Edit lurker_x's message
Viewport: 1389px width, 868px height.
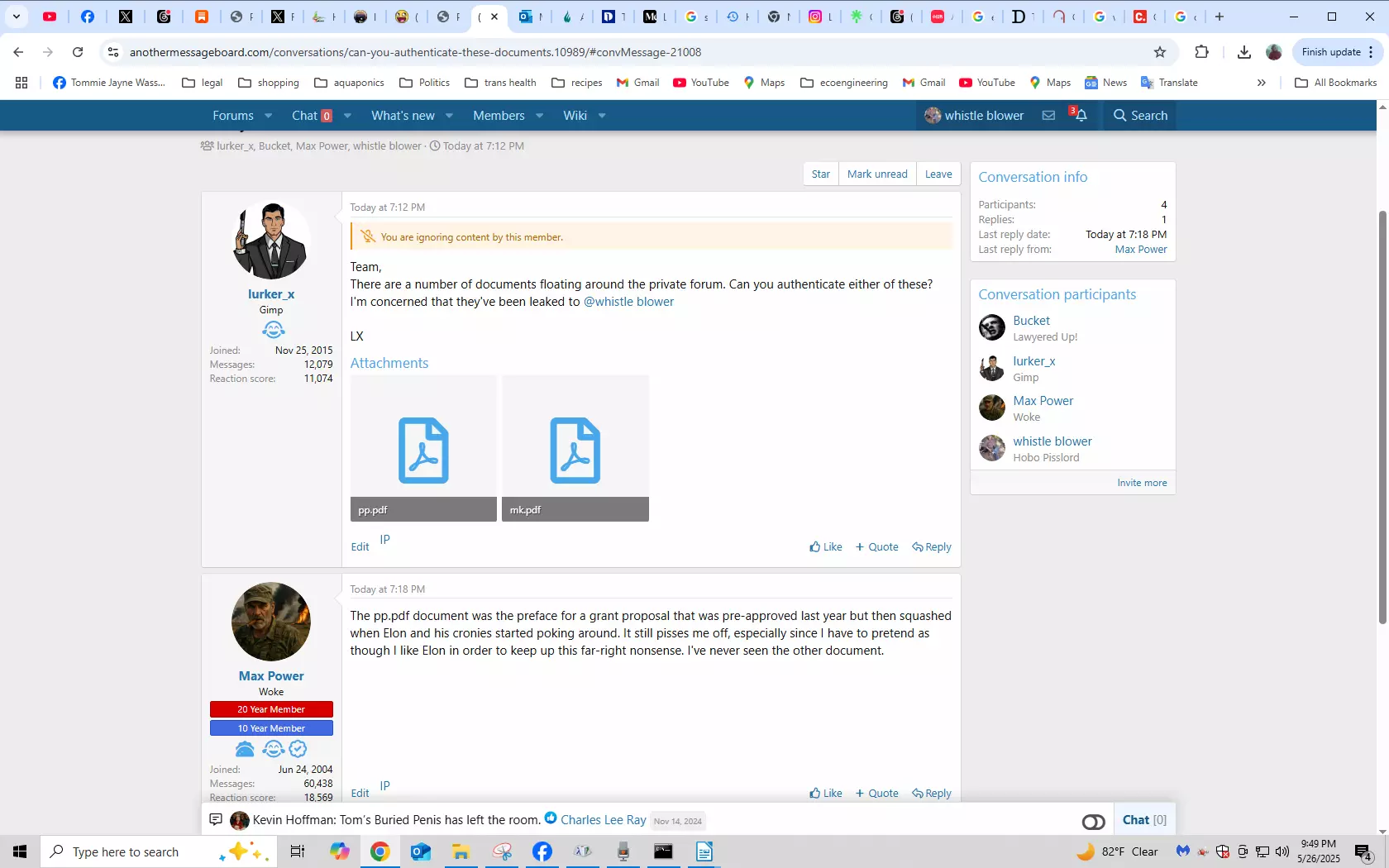(x=360, y=547)
